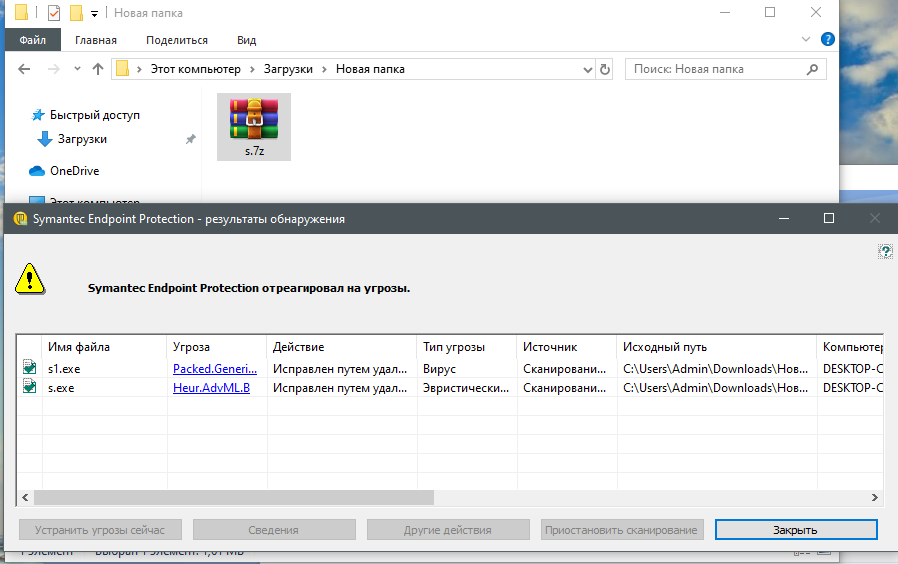This screenshot has height=564, width=898.
Task: Switch to the Поделиться ribbon tab
Action: (177, 40)
